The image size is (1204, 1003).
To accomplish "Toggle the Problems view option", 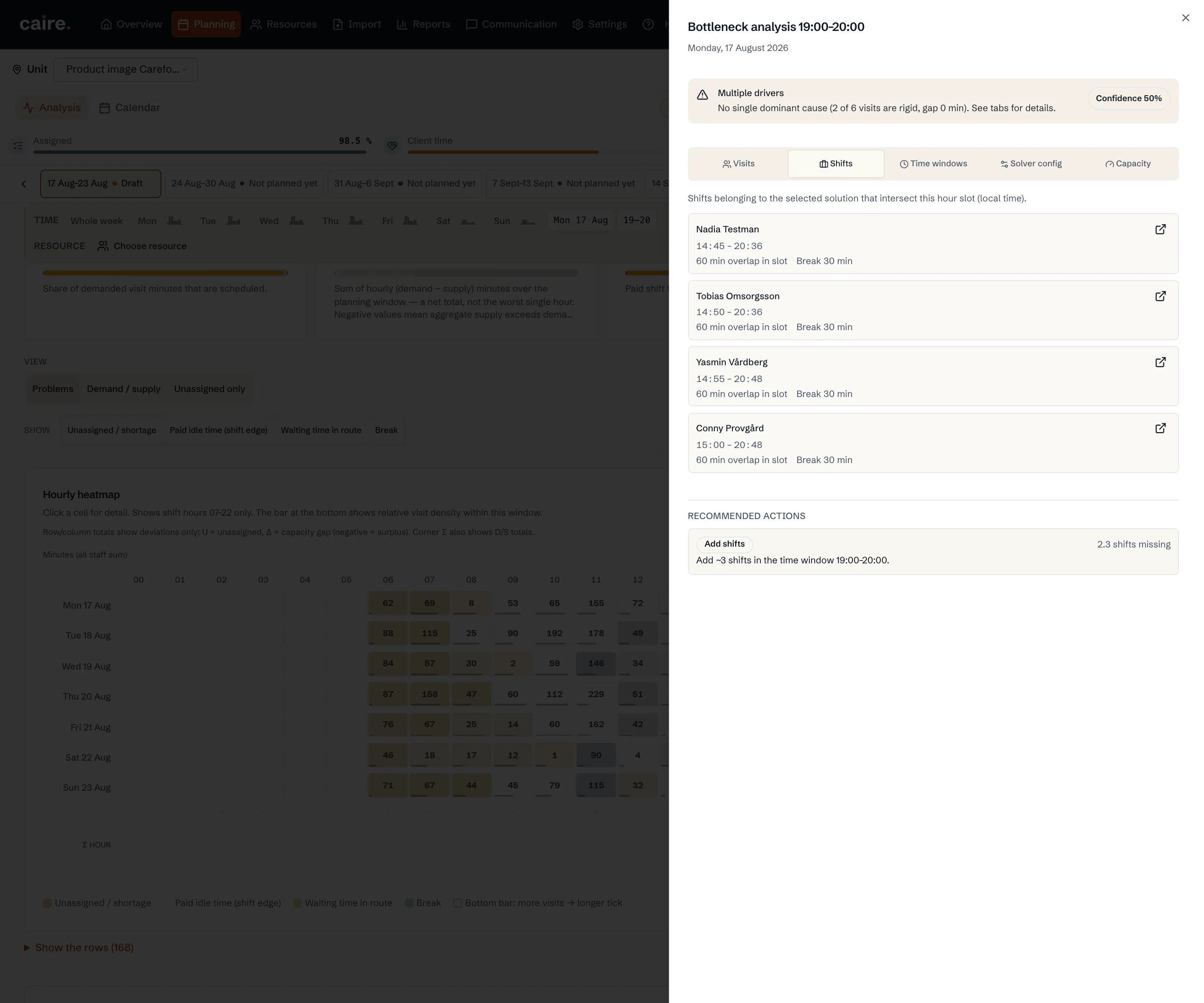I will [53, 389].
